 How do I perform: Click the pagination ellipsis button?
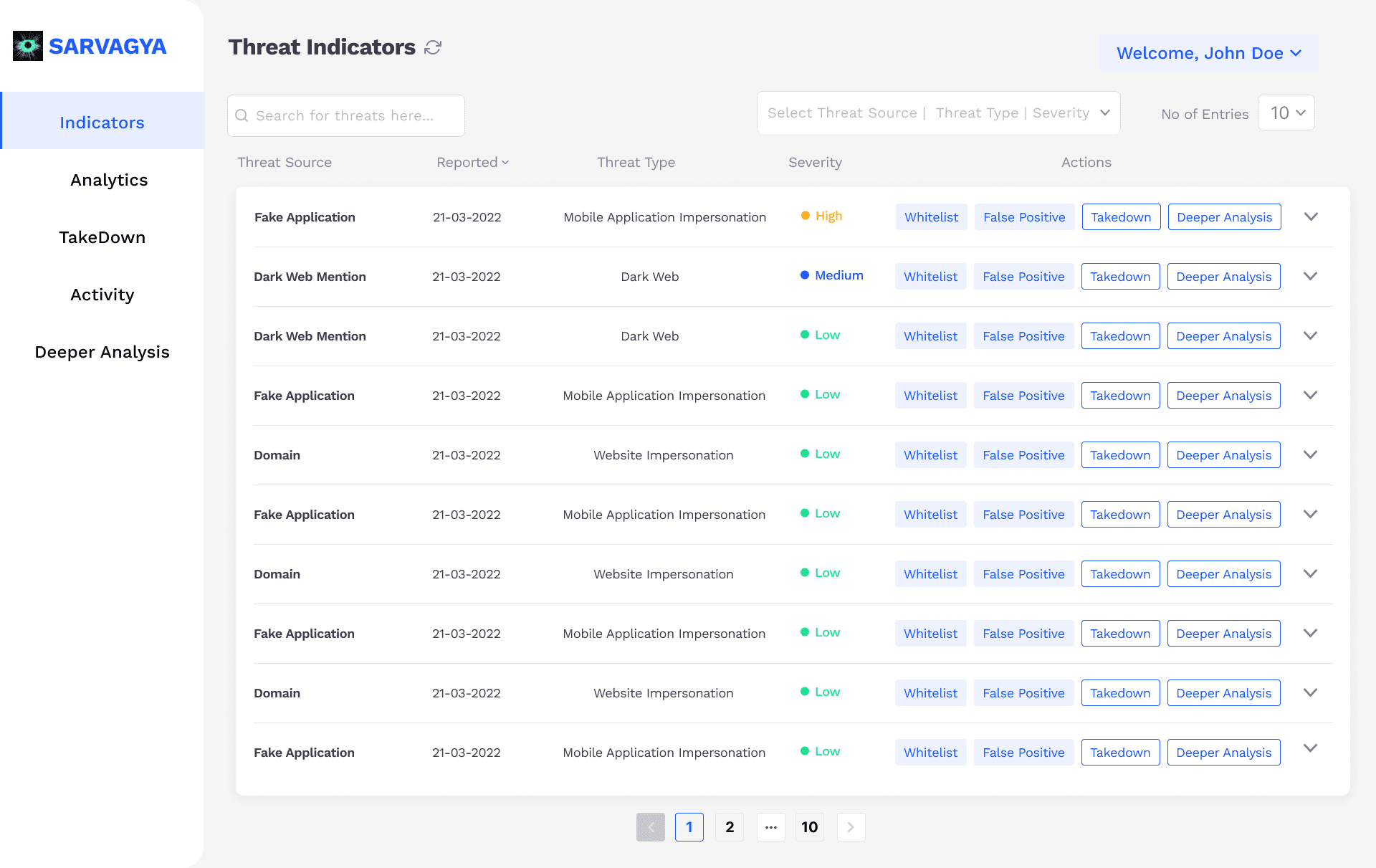tap(771, 827)
